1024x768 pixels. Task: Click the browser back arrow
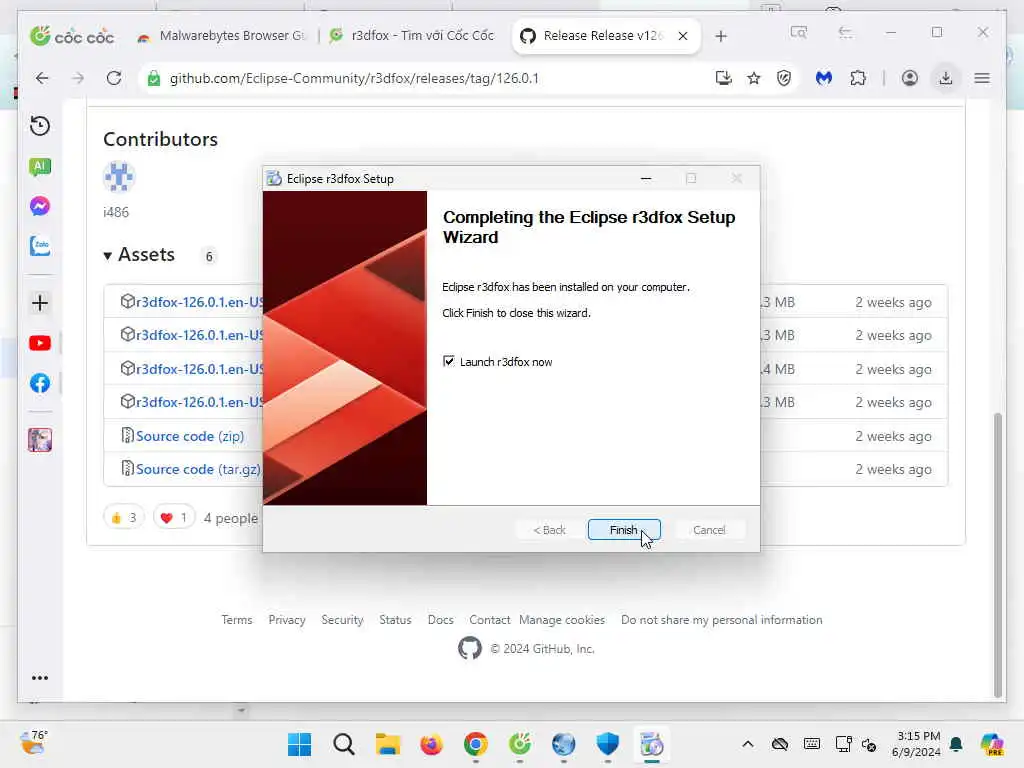tap(42, 78)
